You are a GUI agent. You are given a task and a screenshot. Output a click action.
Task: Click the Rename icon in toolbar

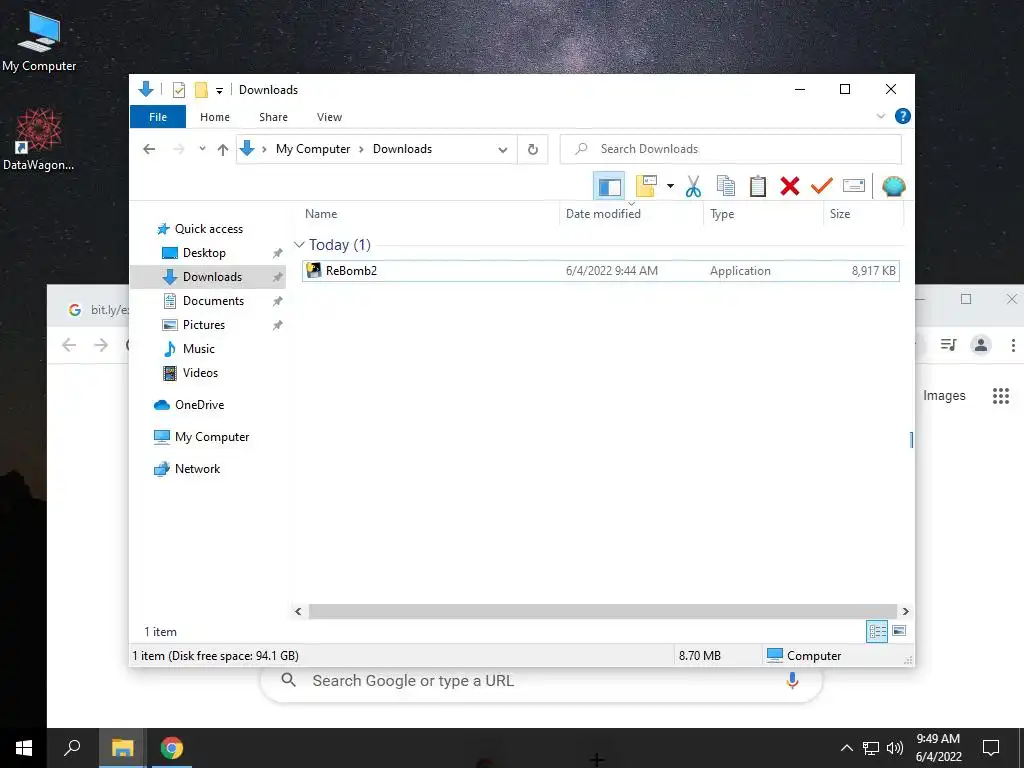(x=854, y=186)
